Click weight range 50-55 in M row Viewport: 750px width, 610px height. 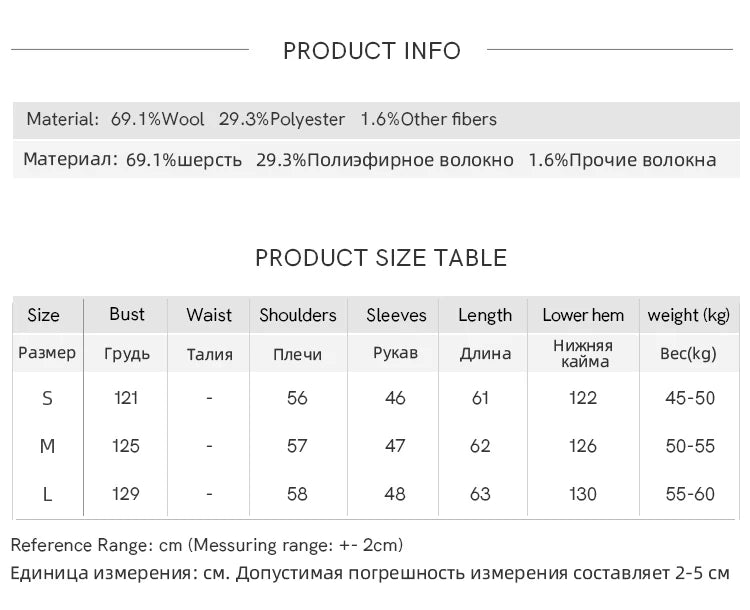pyautogui.click(x=690, y=446)
